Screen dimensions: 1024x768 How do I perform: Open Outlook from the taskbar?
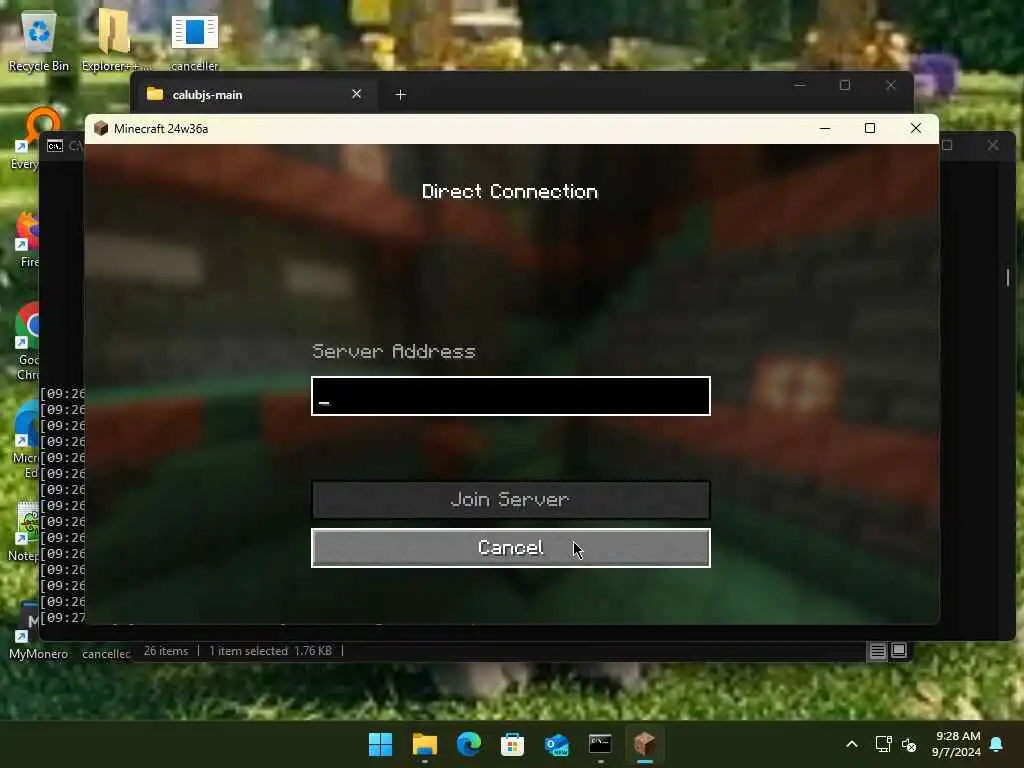tap(556, 744)
